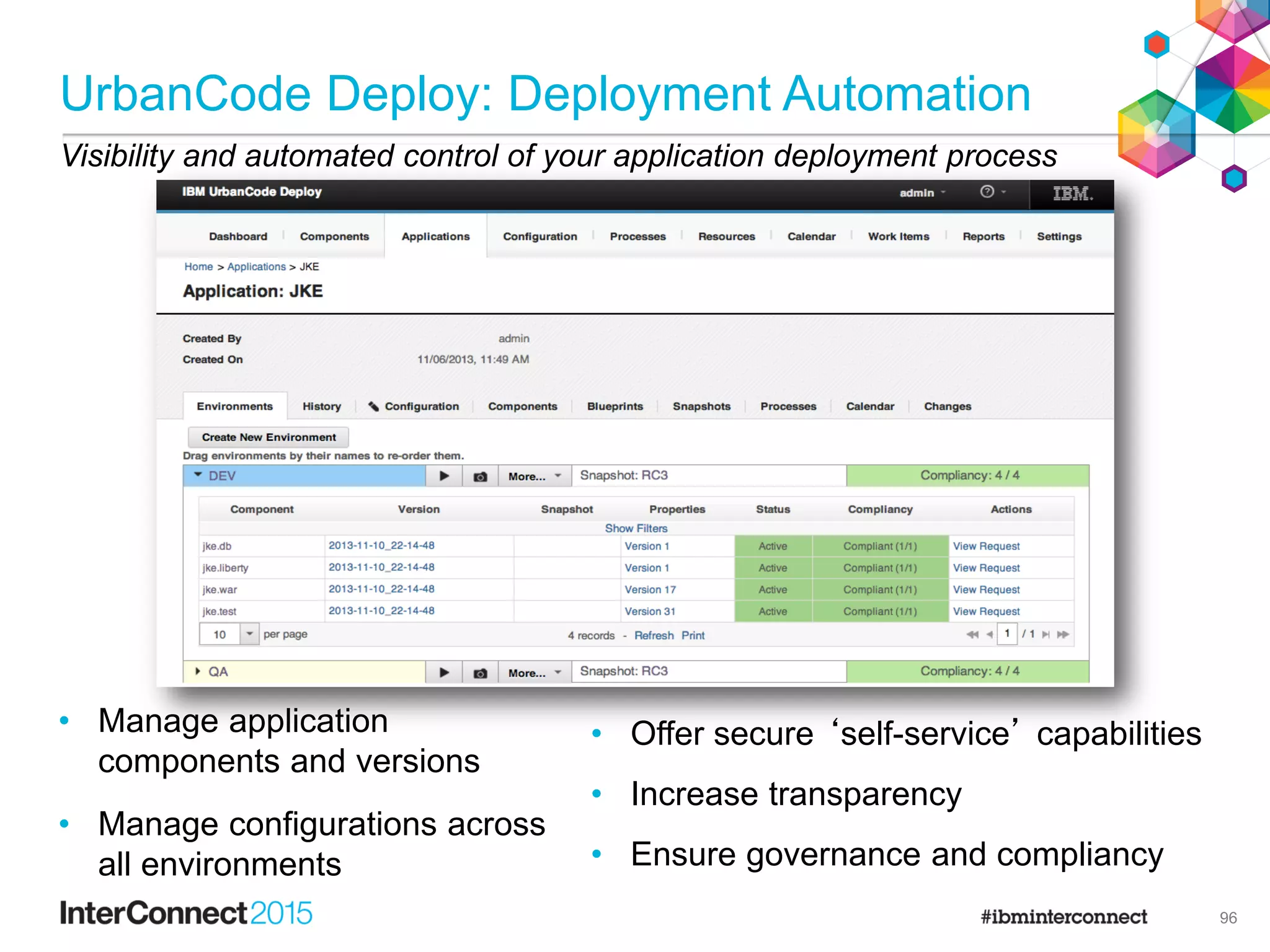Click View Request for jke.db
Viewport: 1270px width, 952px height.
point(986,546)
